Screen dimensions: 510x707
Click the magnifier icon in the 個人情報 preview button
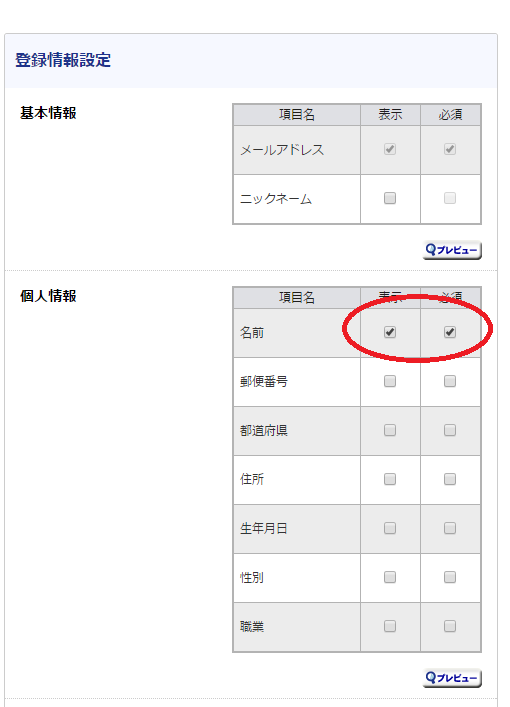(x=431, y=677)
